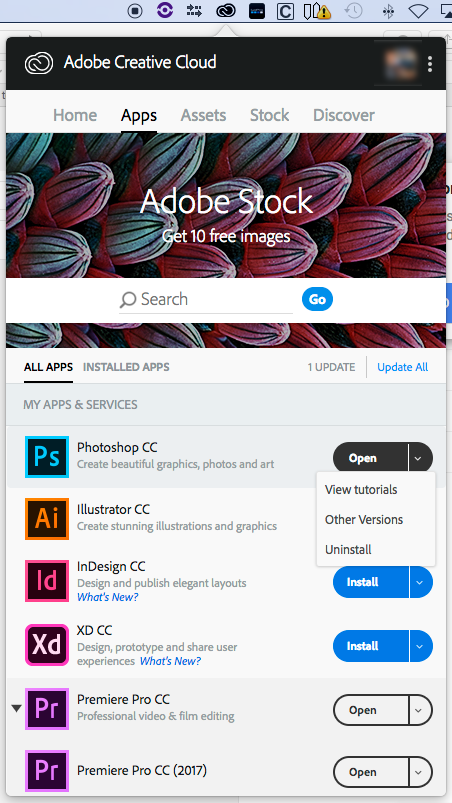The image size is (452, 803).
Task: Click the Illustrator CC app icon
Action: point(47,519)
